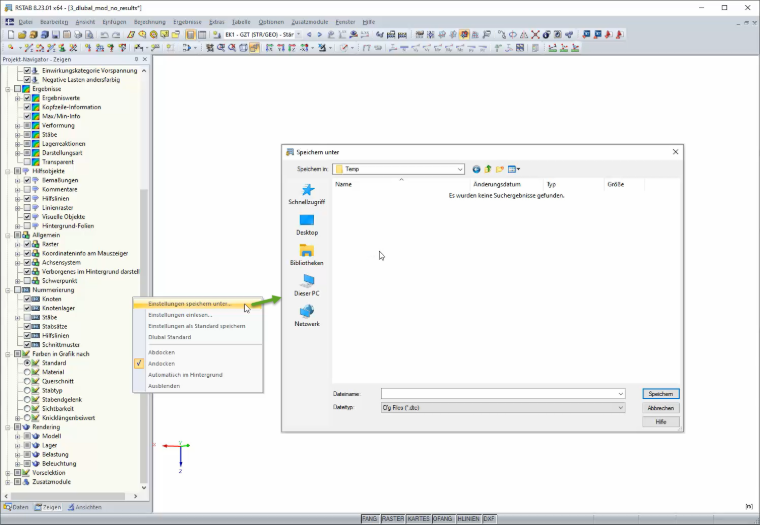Screen dimensions: 760x525
Task: Create new folder icon in dialog
Action: point(500,169)
